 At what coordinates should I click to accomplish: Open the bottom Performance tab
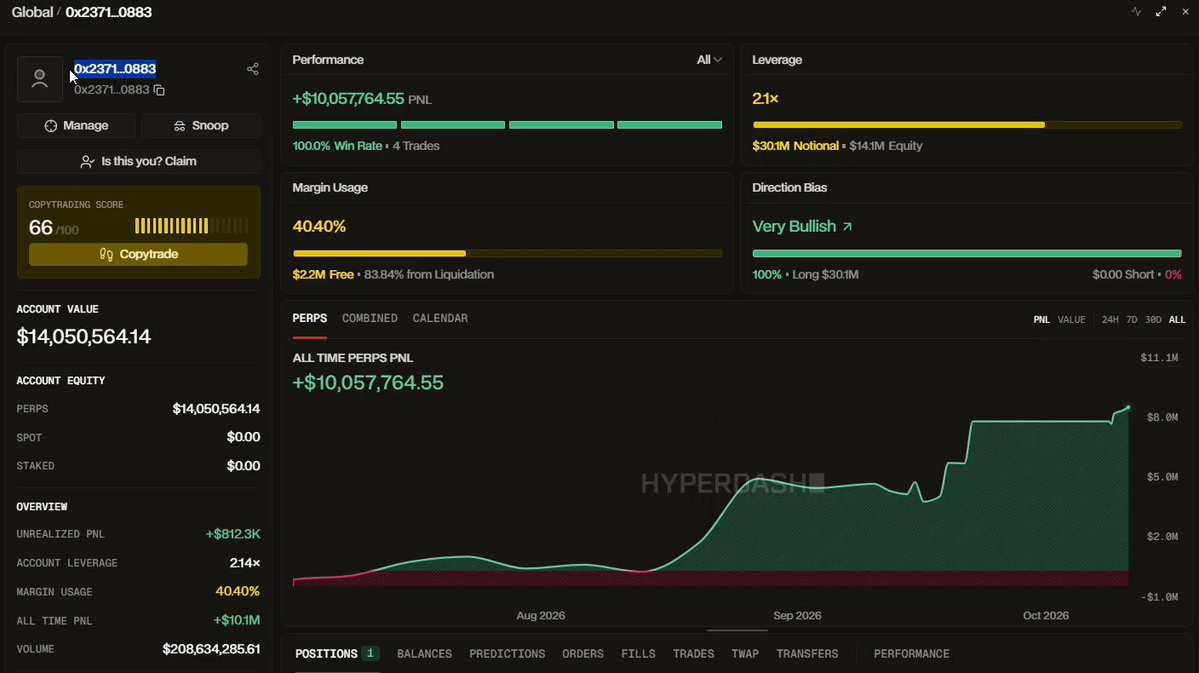tap(911, 654)
